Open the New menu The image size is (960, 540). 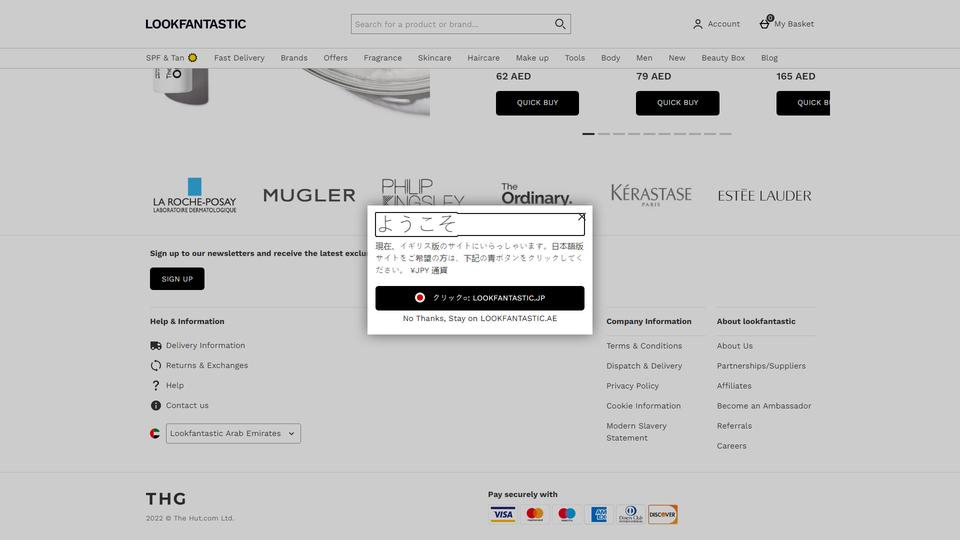[x=677, y=58]
